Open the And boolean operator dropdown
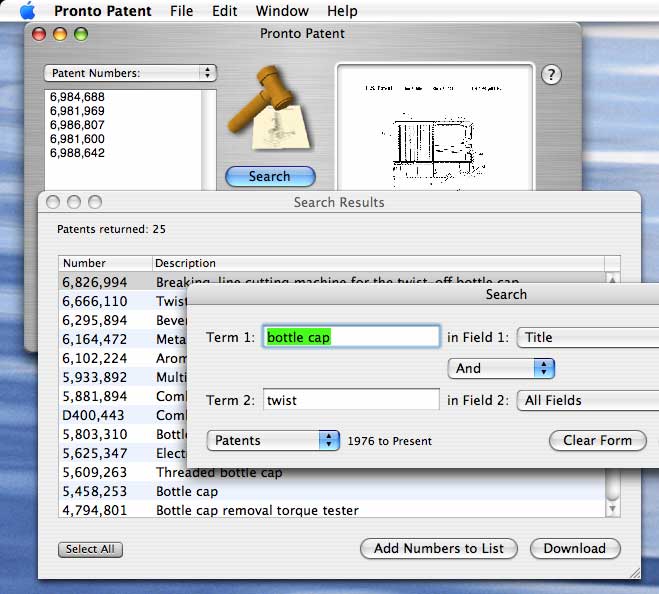Screen dimensions: 659x594 [x=501, y=368]
